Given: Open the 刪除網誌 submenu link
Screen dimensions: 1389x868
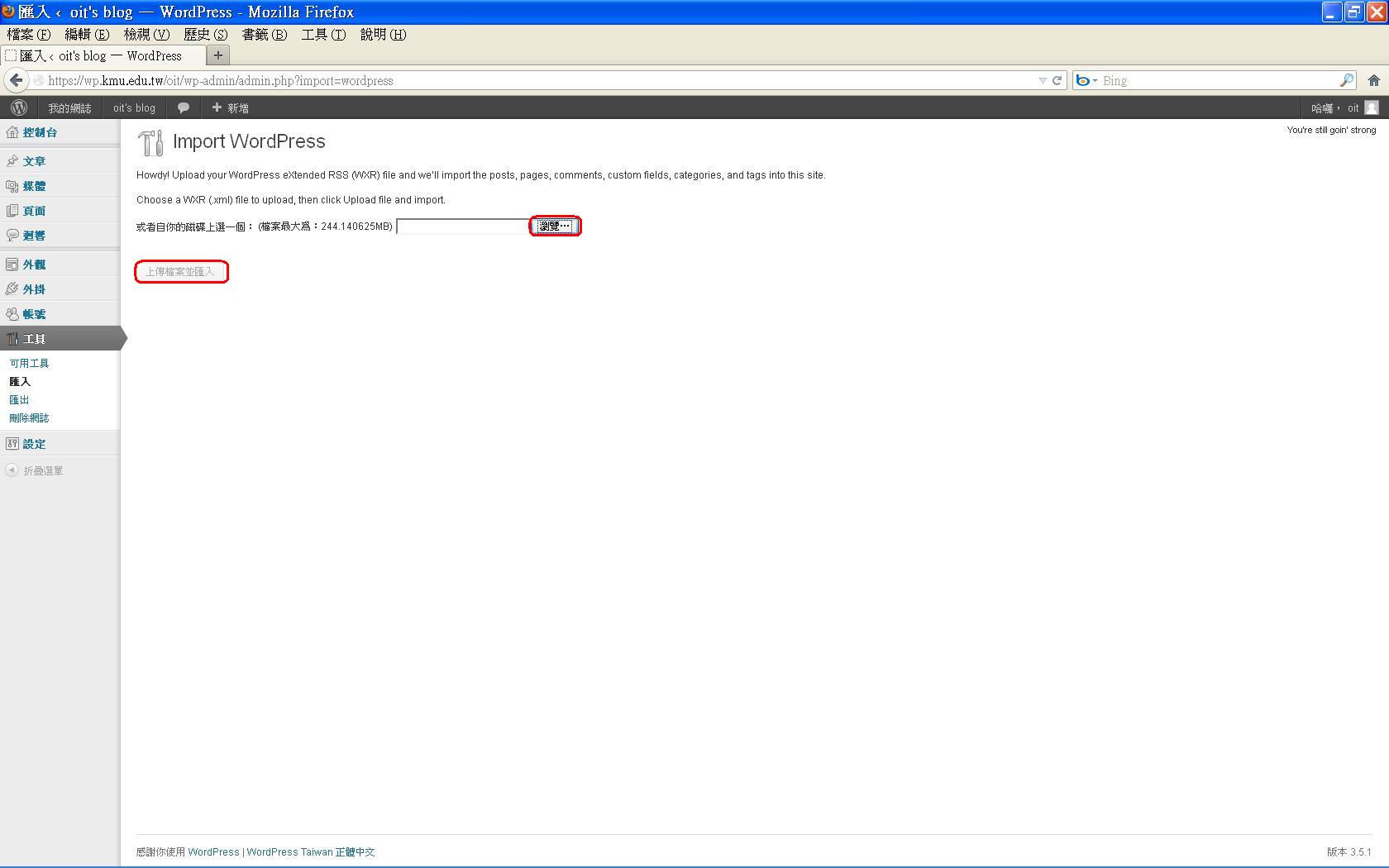Looking at the screenshot, I should (x=29, y=417).
